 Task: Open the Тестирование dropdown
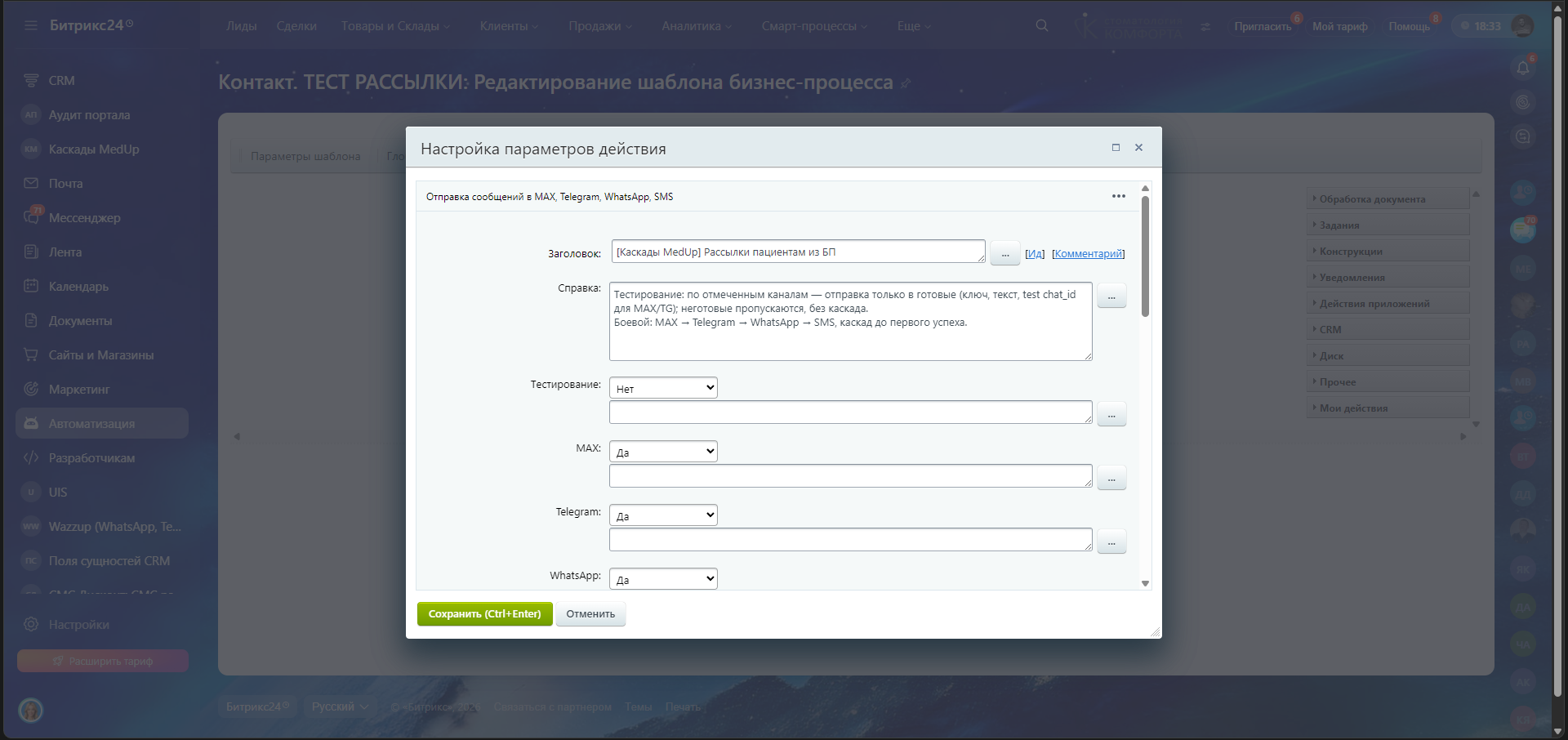coord(663,388)
